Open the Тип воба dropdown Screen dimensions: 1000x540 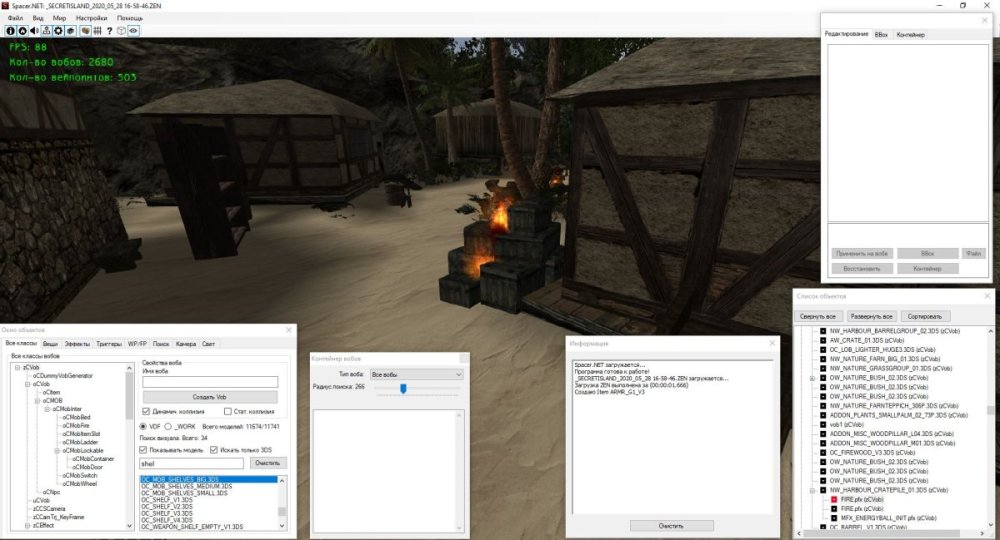point(415,374)
